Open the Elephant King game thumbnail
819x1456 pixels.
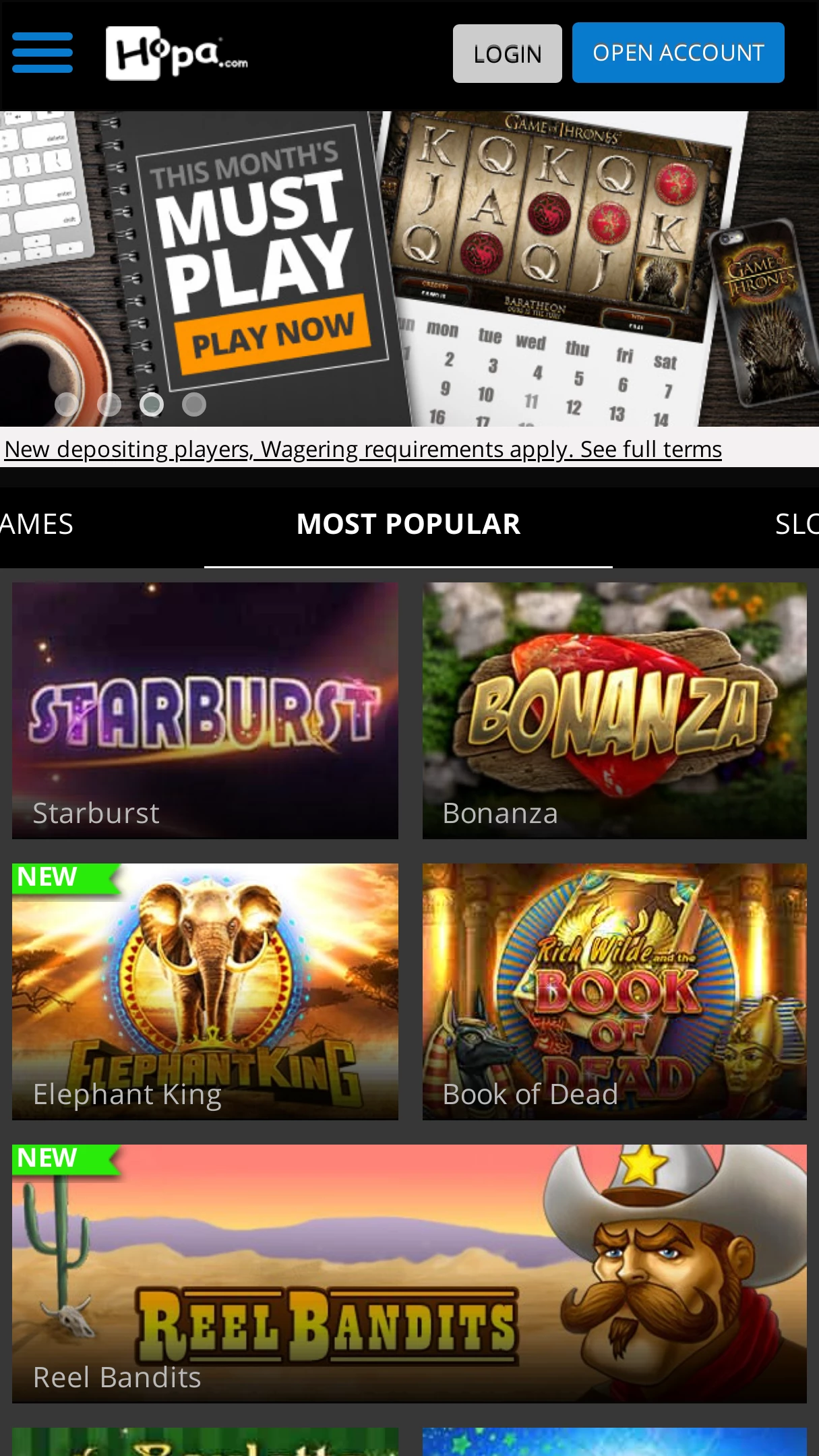[205, 992]
